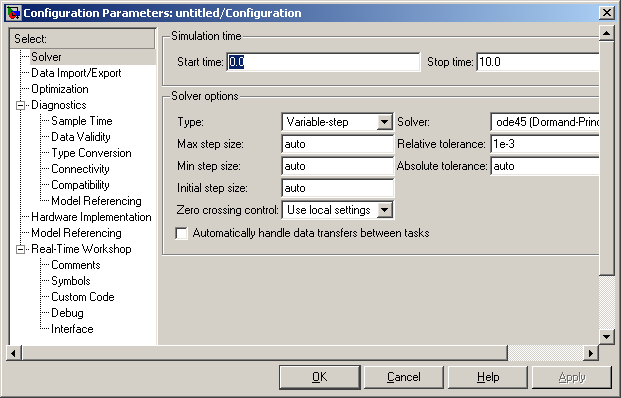This screenshot has height=398, width=621.
Task: Open the solver Type dropdown
Action: (x=384, y=122)
